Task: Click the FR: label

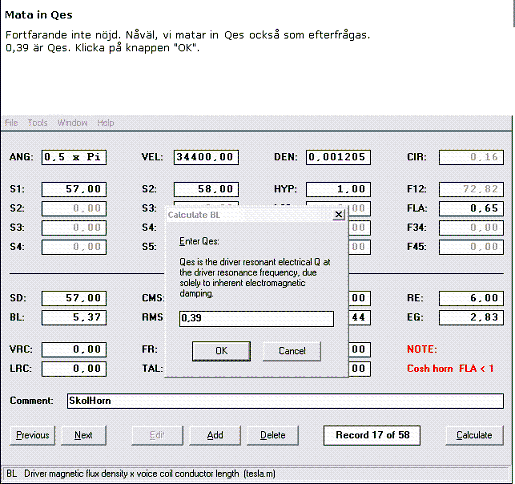Action: point(149,349)
